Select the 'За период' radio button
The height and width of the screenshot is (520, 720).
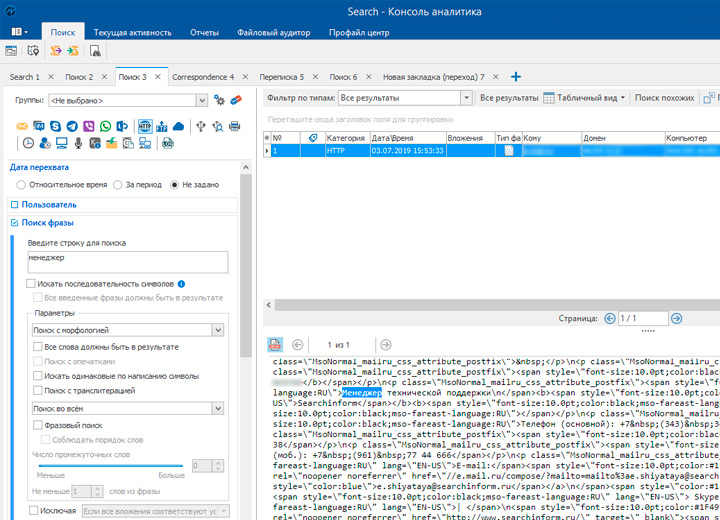(118, 185)
